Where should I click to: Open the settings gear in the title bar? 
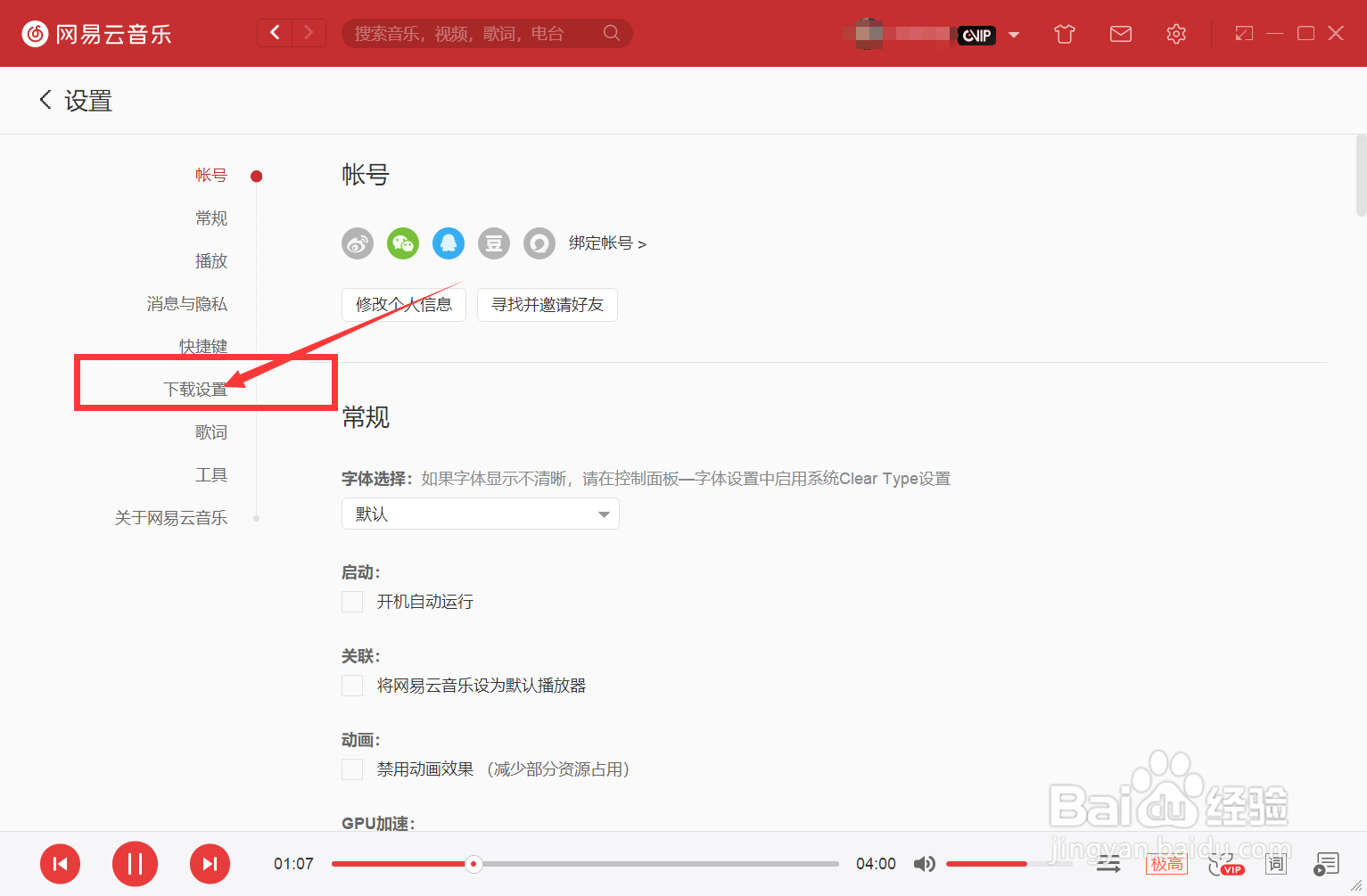click(1175, 33)
